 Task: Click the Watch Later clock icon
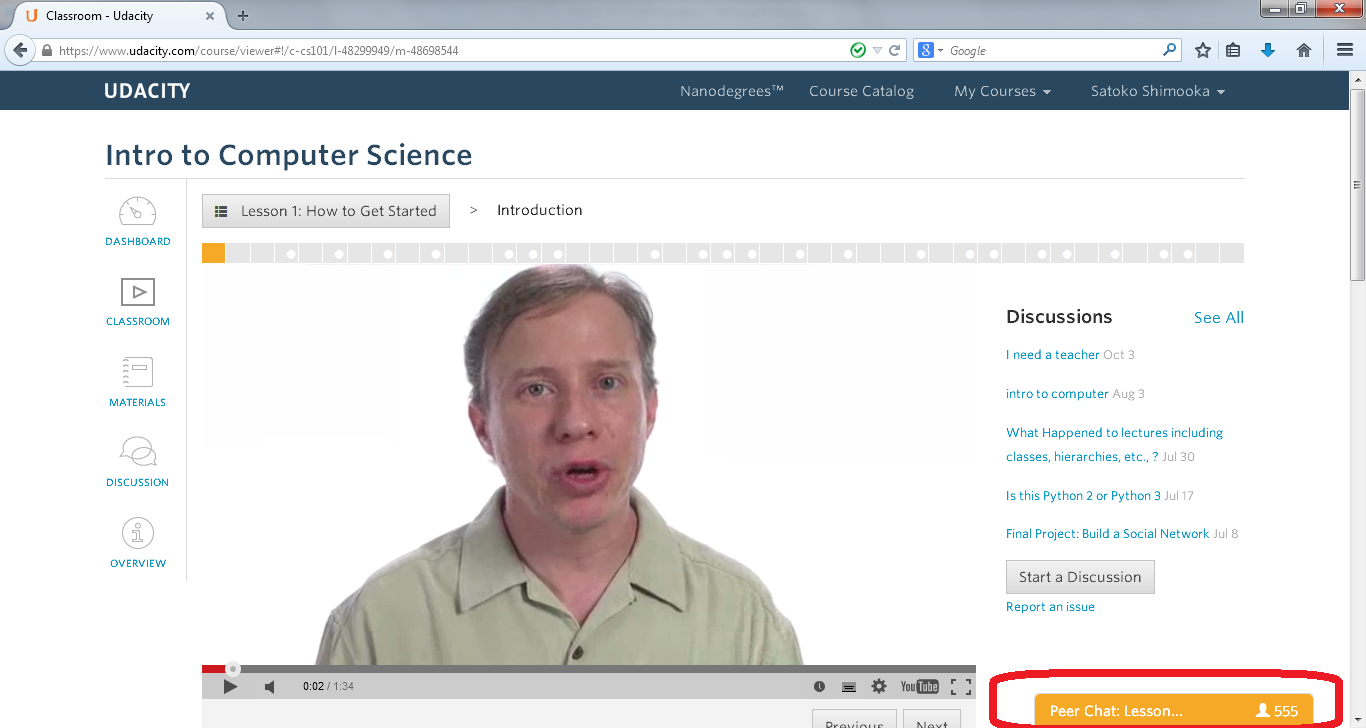click(x=819, y=686)
